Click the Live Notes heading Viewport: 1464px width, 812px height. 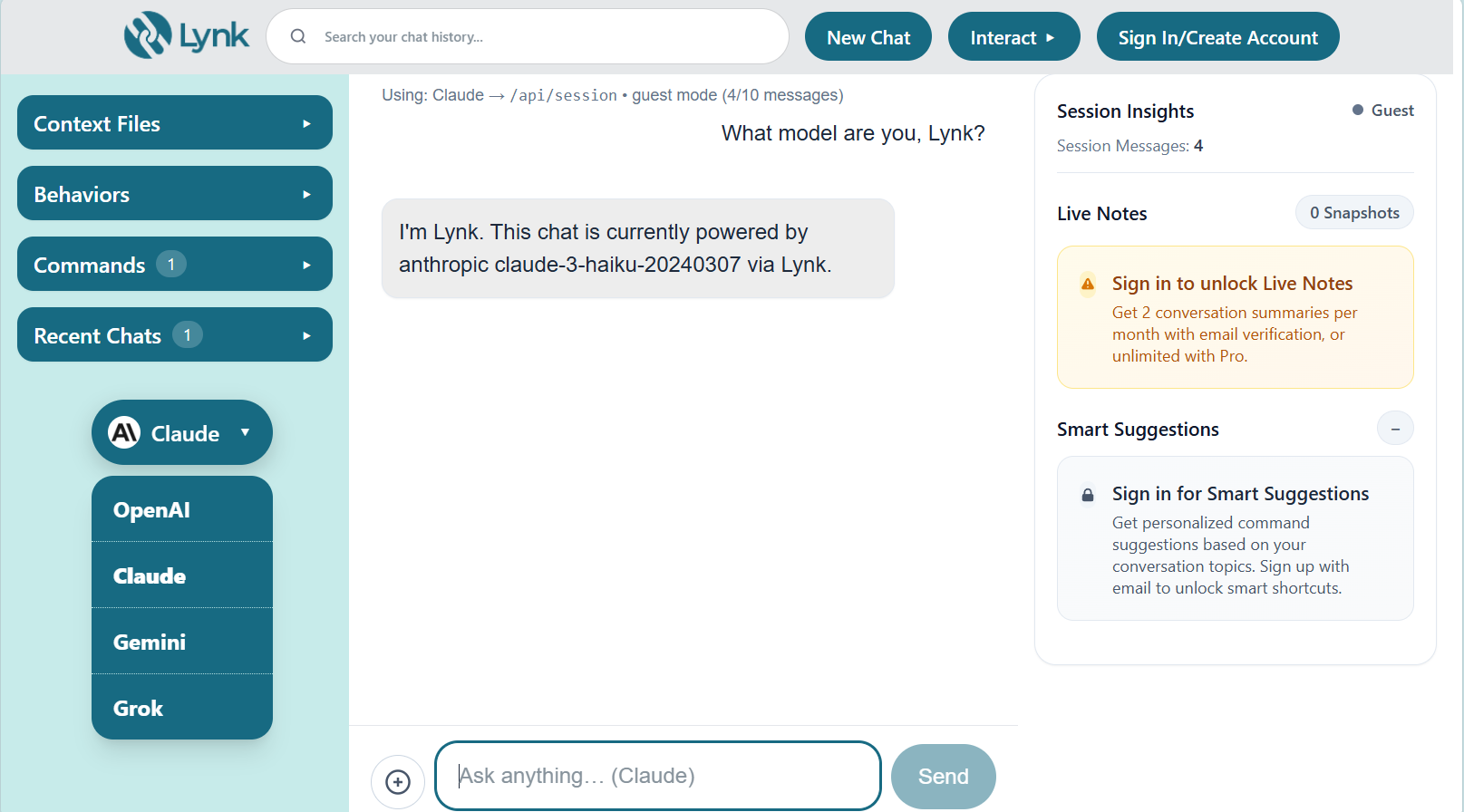pos(1101,214)
